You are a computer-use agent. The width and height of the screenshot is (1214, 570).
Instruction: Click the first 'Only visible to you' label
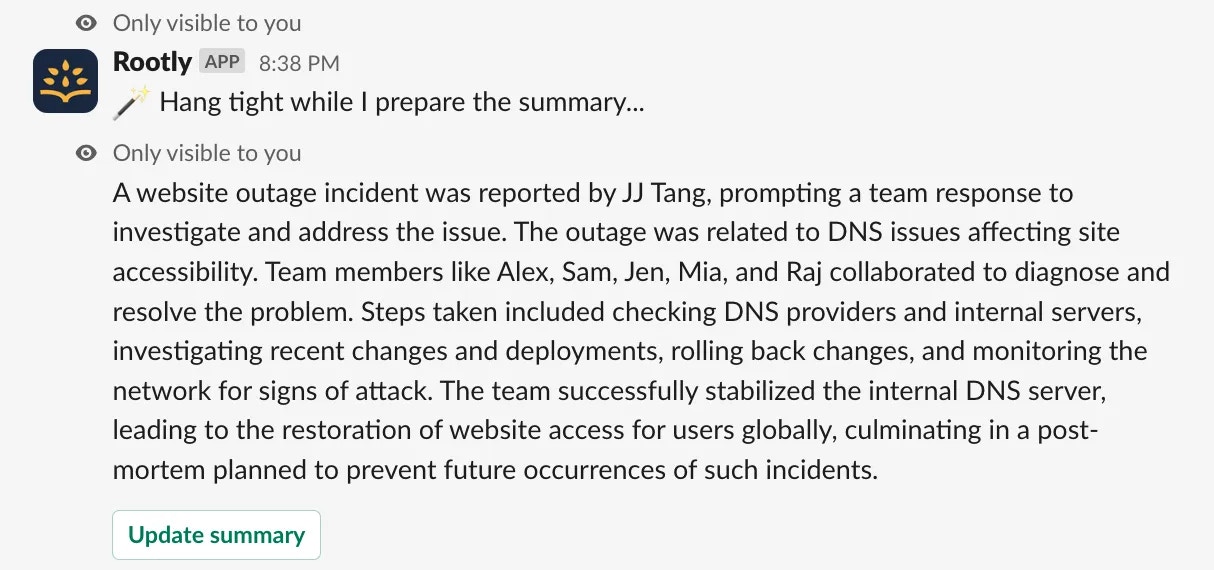[207, 23]
